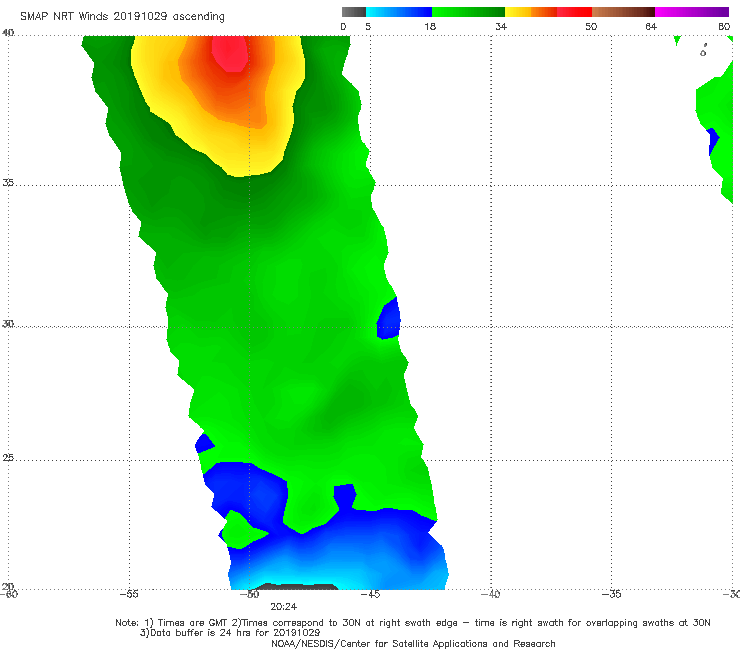Click the latitude label '40'
Image resolution: width=740 pixels, height=650 pixels.
coord(8,33)
